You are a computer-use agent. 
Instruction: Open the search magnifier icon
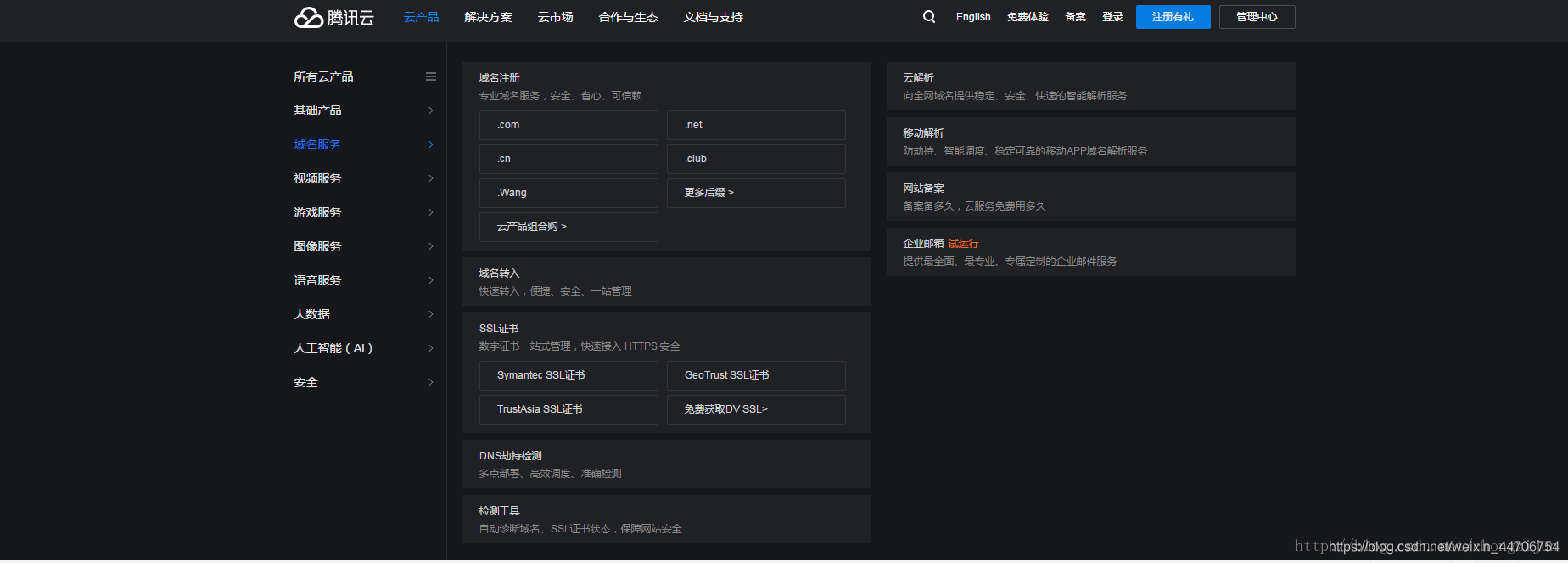pos(929,17)
